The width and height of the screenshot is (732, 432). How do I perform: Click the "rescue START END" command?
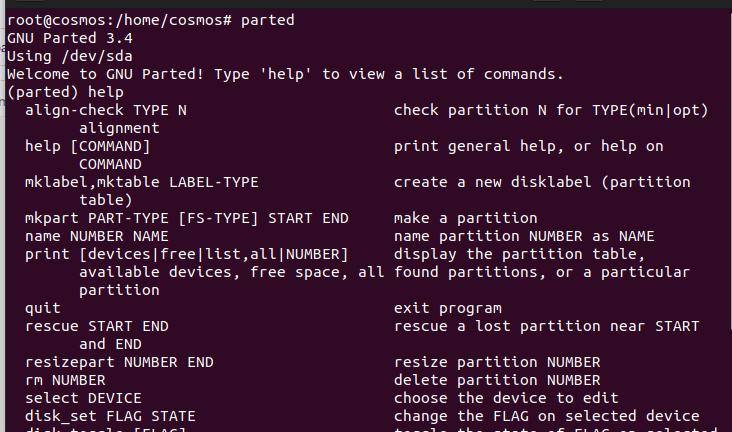click(96, 326)
